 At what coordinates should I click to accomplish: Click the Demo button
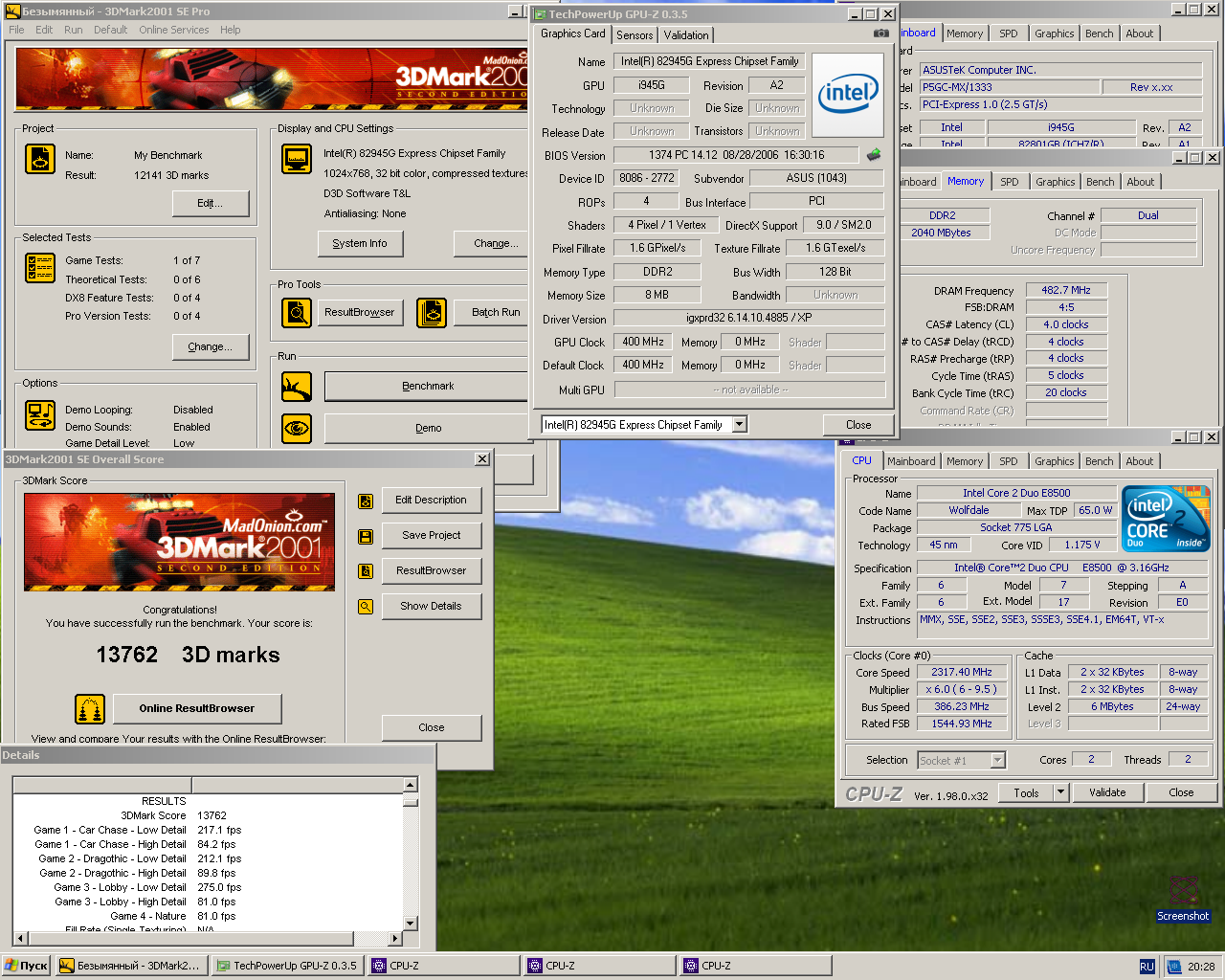click(428, 429)
